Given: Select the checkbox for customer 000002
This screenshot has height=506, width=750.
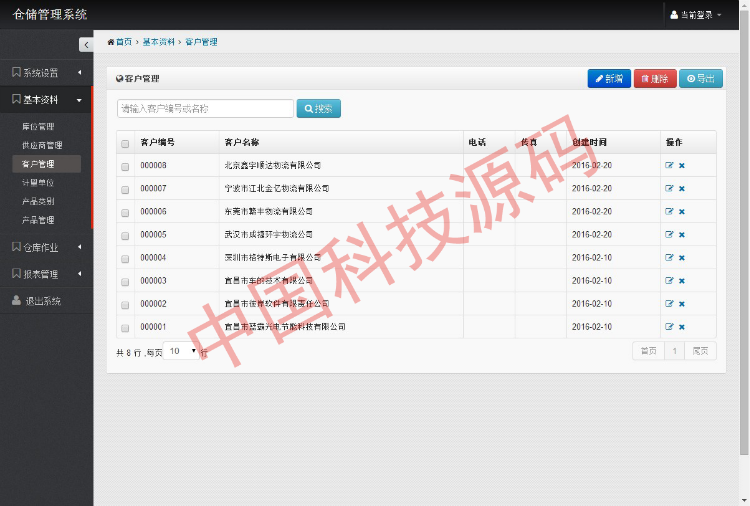Looking at the screenshot, I should point(125,304).
